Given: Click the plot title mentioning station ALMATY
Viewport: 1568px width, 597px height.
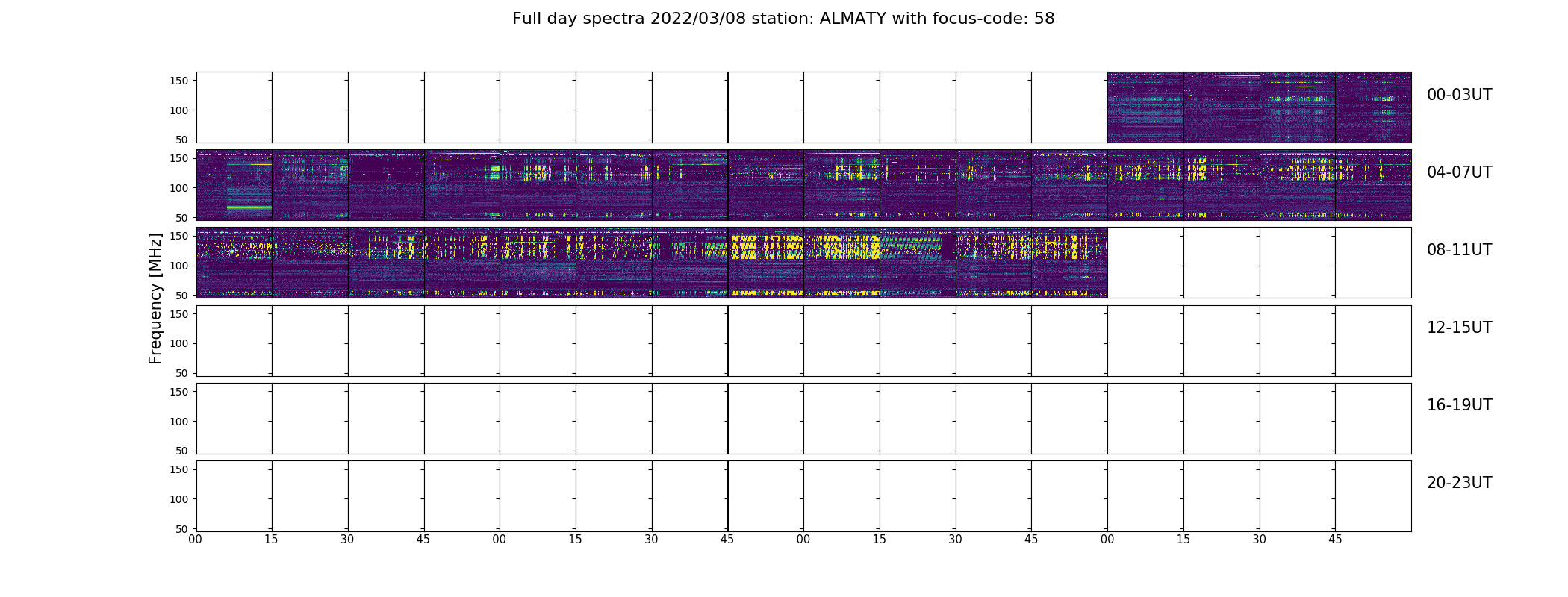Looking at the screenshot, I should 783,19.
